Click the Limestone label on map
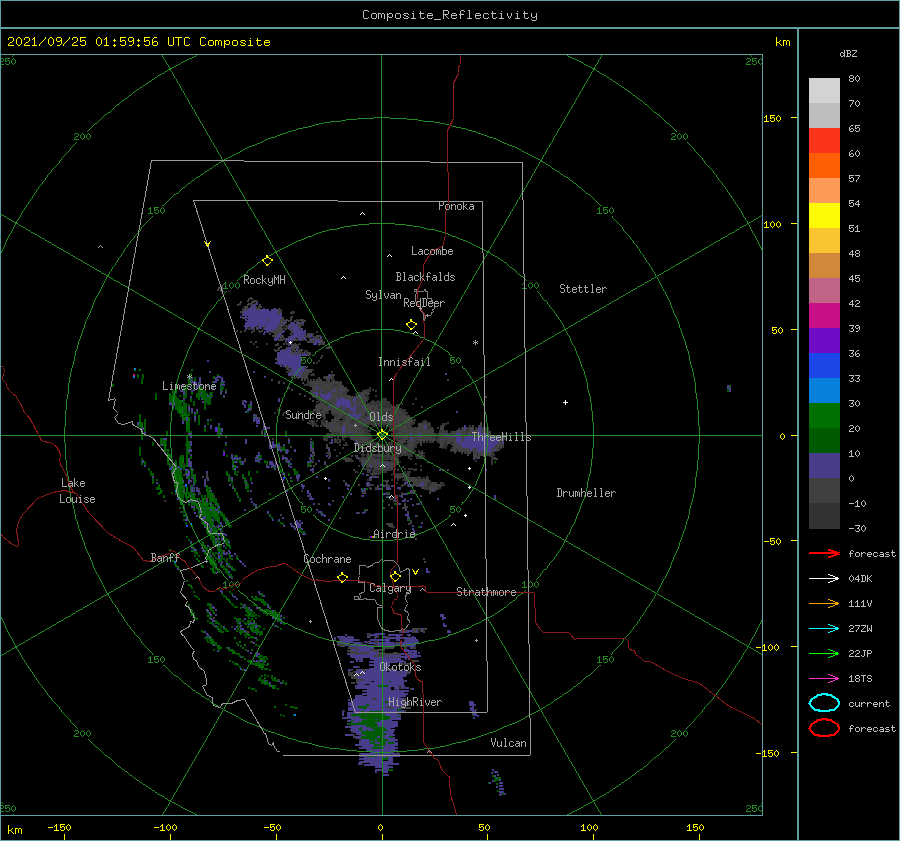The height and width of the screenshot is (841, 900). [x=189, y=386]
